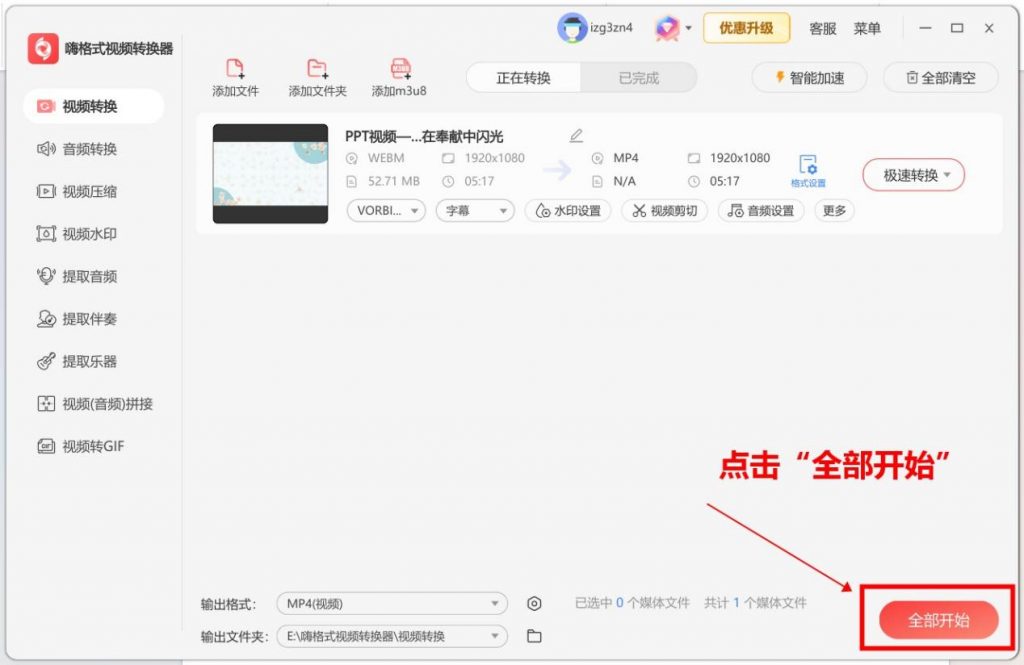
Task: Click the 全部开始 button
Action: [x=938, y=619]
